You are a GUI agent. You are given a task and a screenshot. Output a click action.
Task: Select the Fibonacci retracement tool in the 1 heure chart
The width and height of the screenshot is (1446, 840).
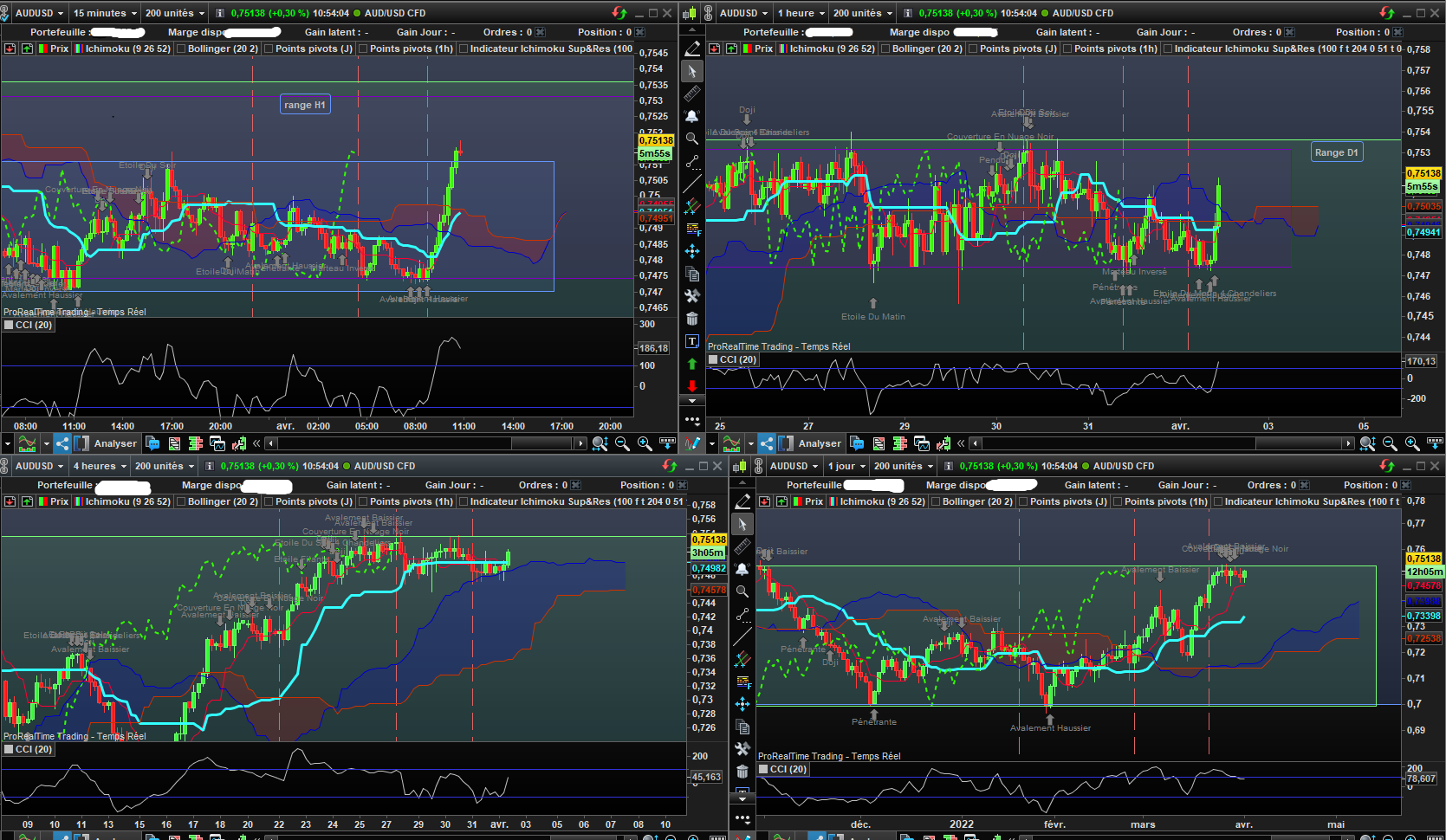692,229
